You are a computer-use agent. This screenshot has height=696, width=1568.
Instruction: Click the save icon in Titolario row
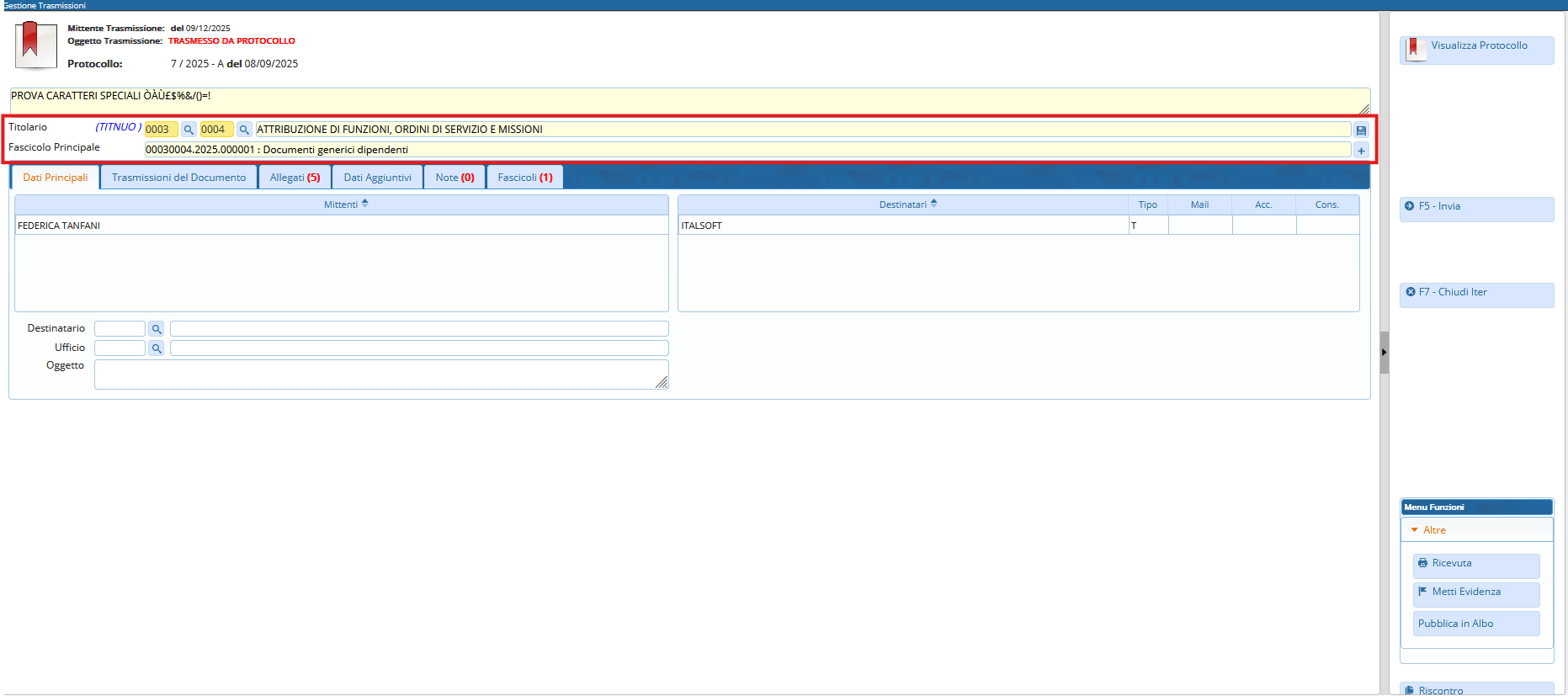tap(1361, 130)
